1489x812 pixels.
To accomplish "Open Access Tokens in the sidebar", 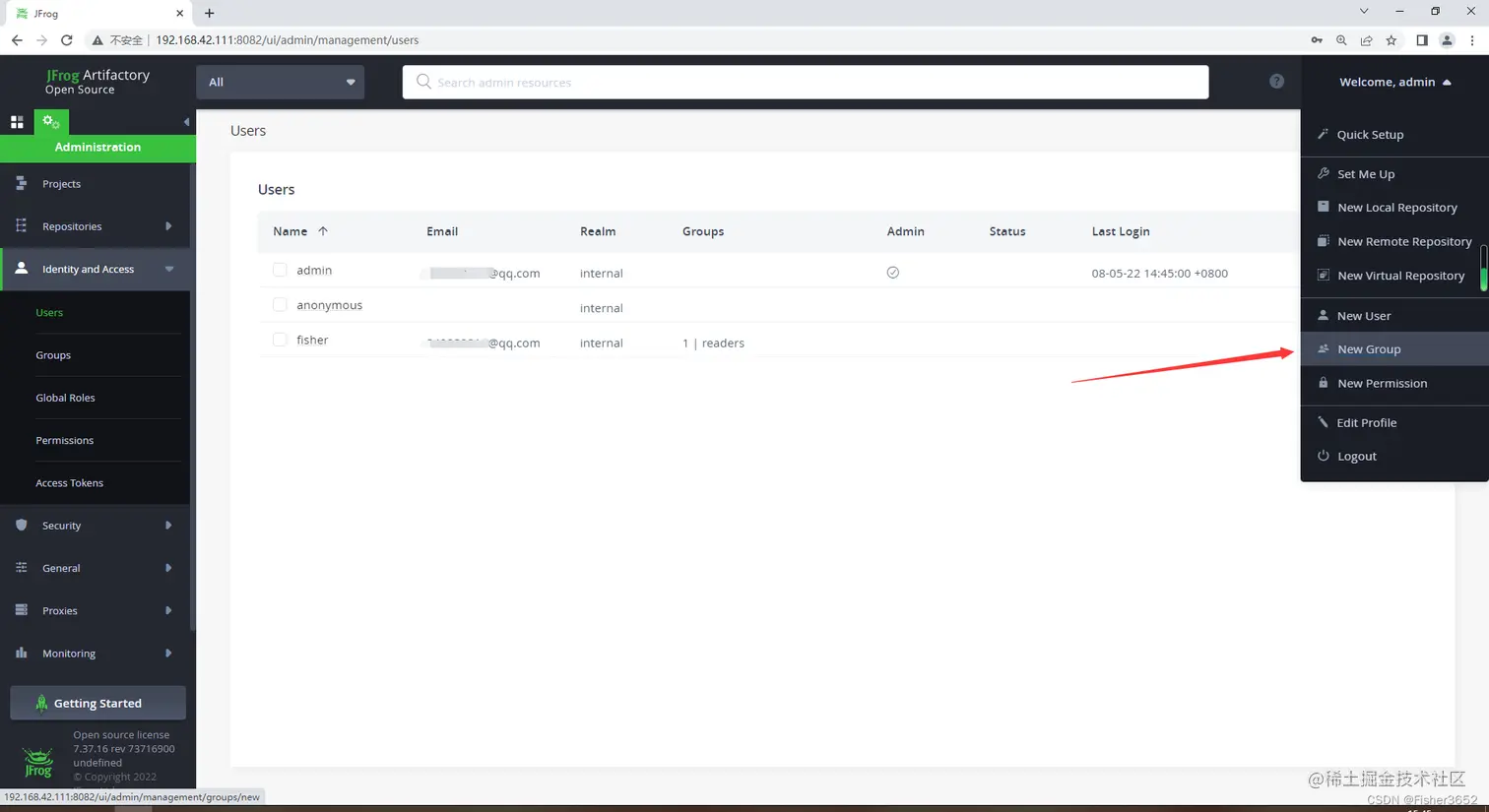I will pyautogui.click(x=69, y=483).
